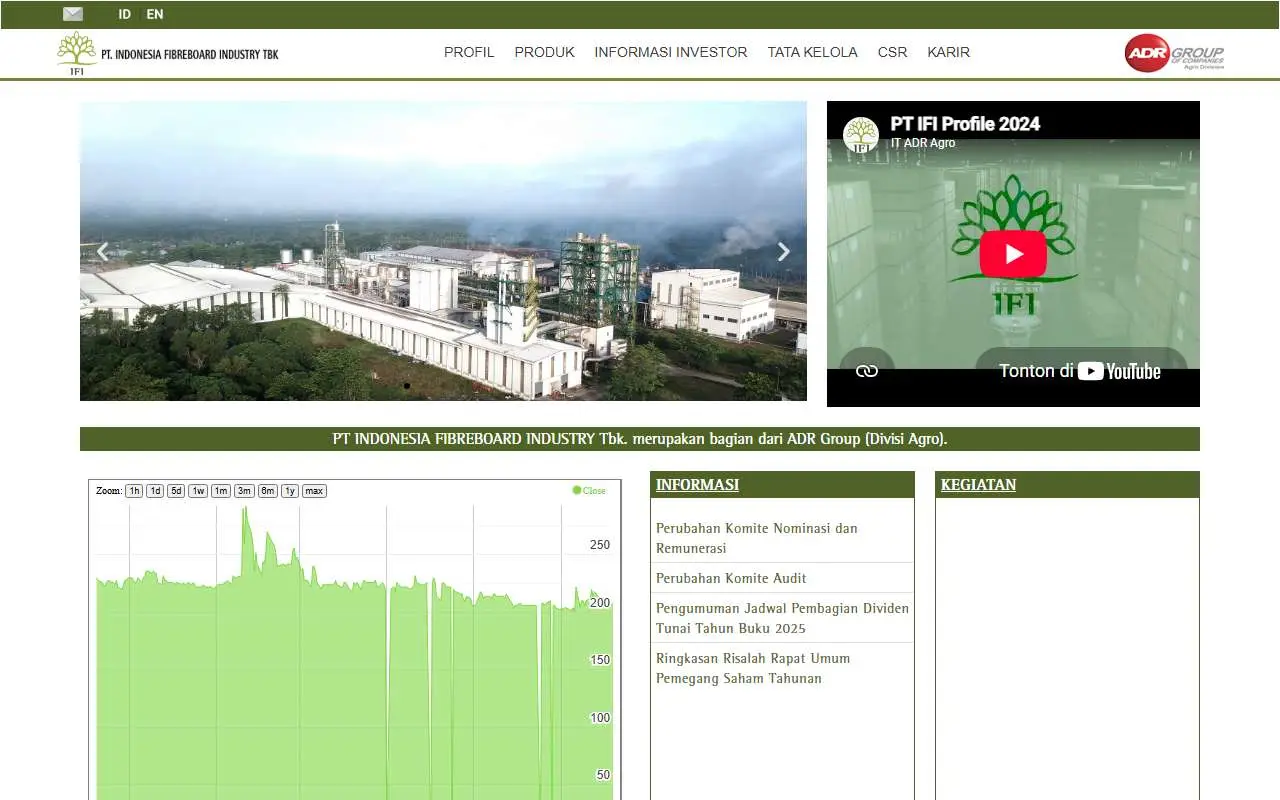Open the INFORMASI heading link

697,485
